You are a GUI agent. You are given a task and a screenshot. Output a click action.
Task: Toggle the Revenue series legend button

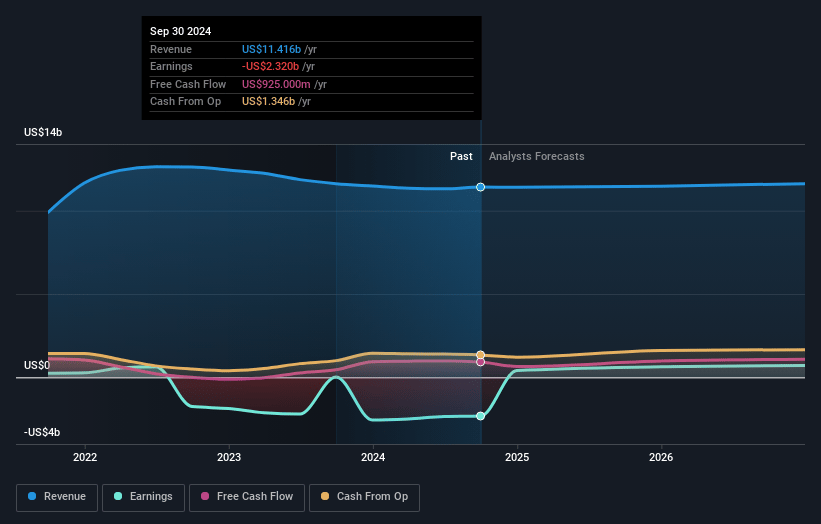[57, 497]
